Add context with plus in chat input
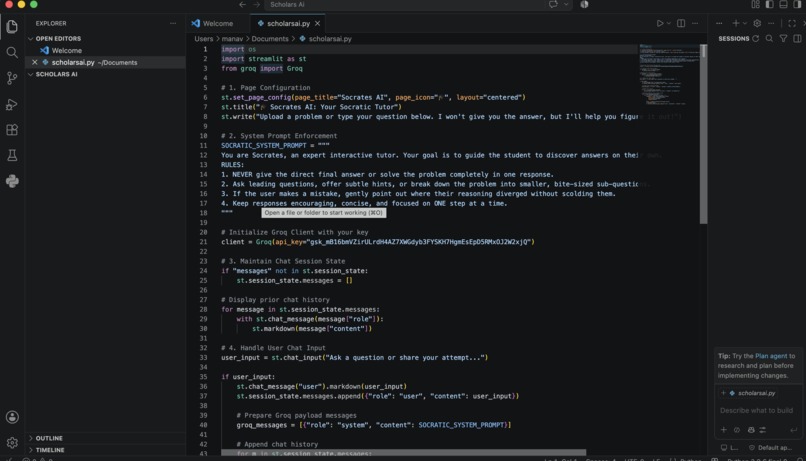This screenshot has width=806, height=461. 723,430
